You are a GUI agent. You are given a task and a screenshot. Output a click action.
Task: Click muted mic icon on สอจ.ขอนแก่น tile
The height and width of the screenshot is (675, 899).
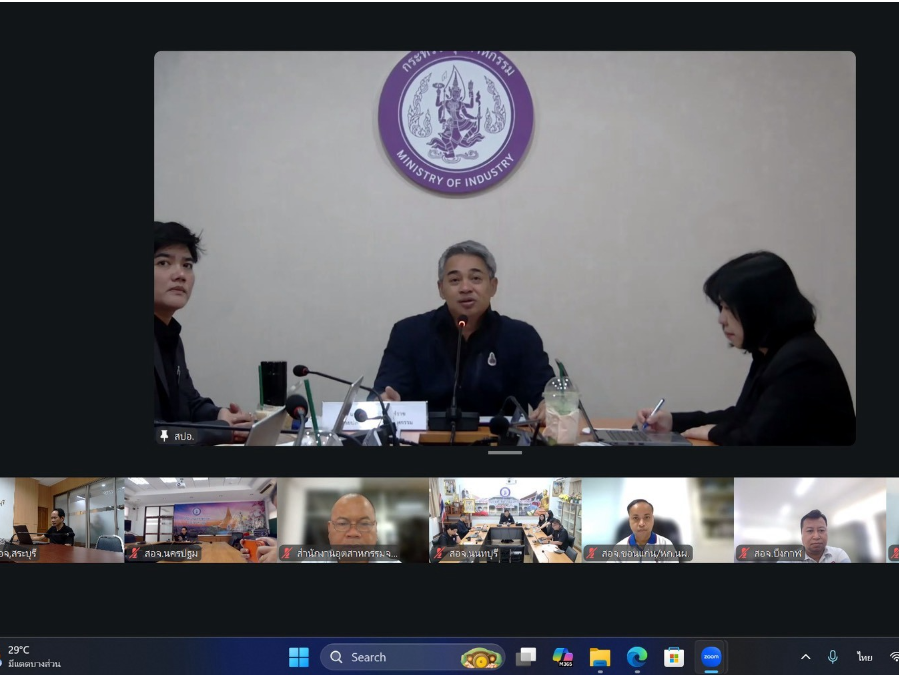(x=592, y=553)
